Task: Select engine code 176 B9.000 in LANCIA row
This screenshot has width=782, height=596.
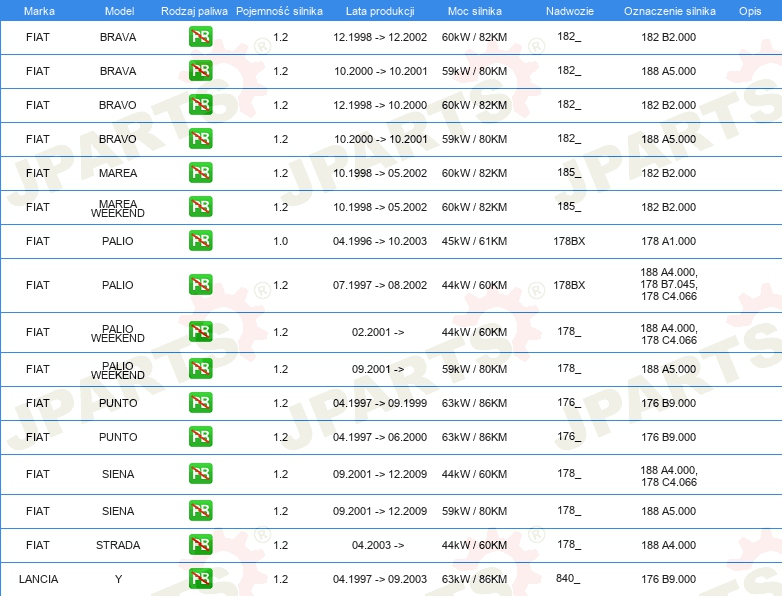Action: click(669, 579)
